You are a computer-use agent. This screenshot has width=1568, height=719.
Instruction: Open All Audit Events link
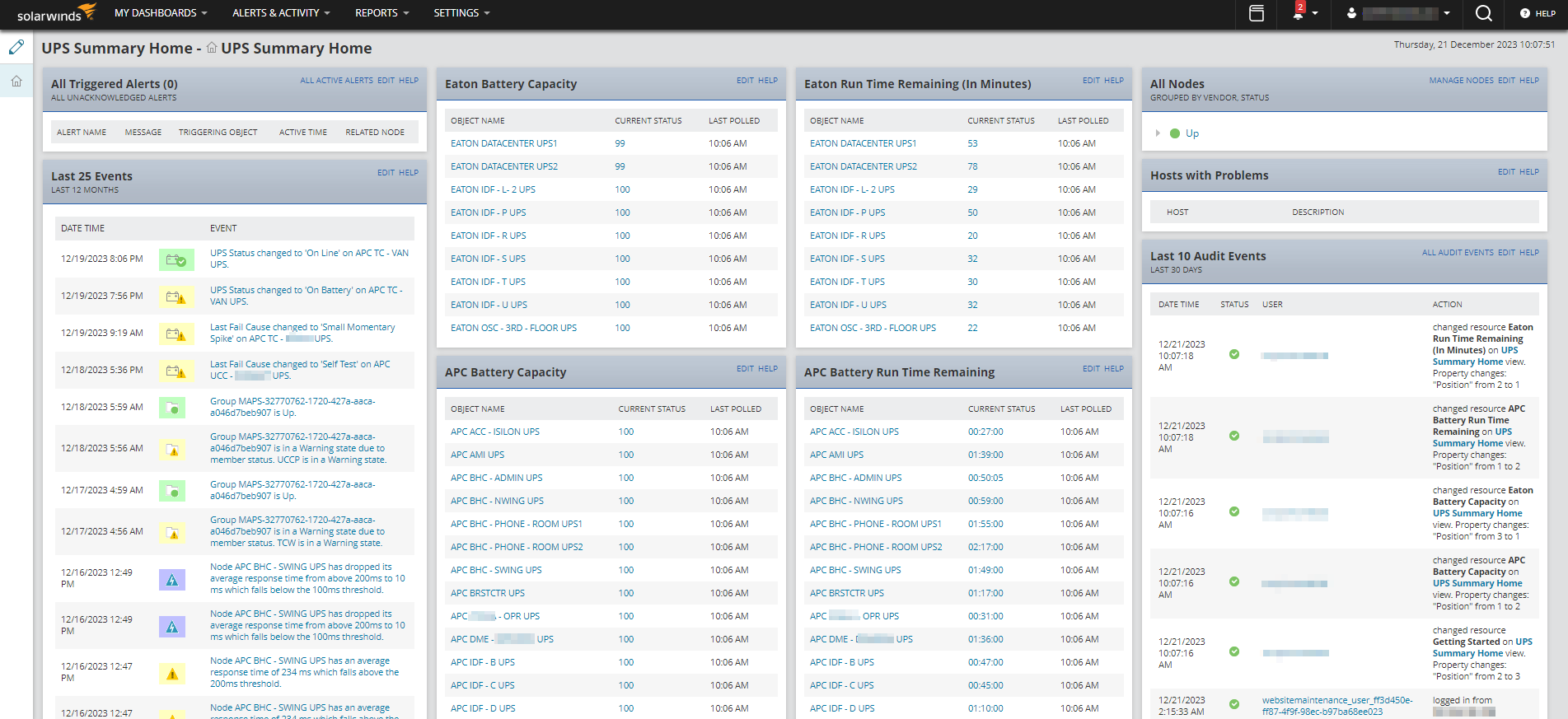point(1458,253)
